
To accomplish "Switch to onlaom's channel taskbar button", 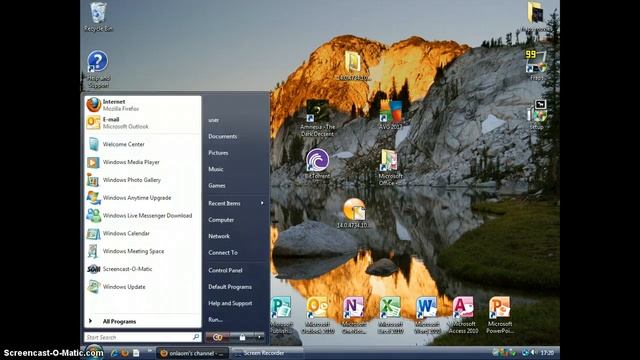I will [x=192, y=353].
